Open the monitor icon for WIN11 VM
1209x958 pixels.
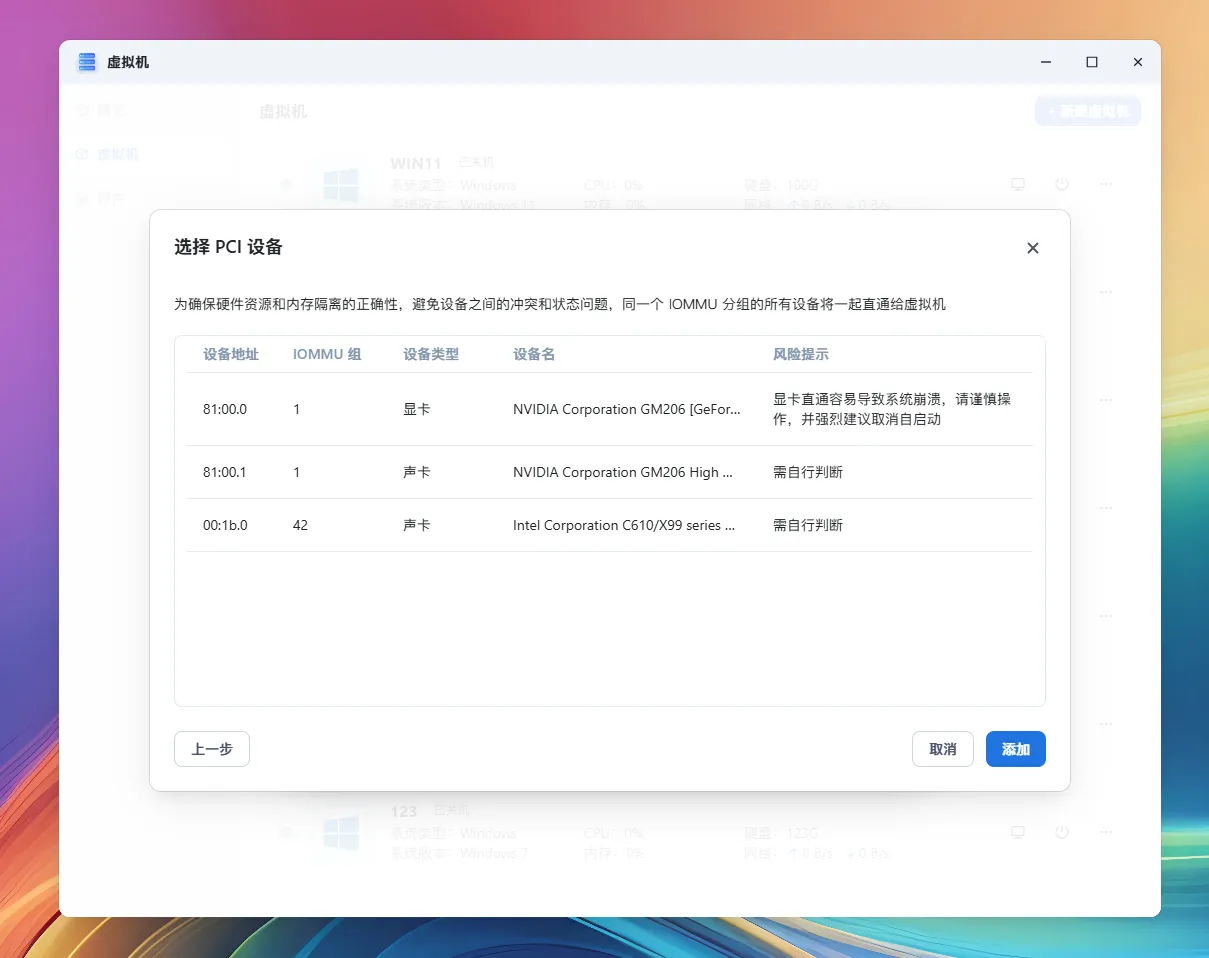coord(1018,184)
